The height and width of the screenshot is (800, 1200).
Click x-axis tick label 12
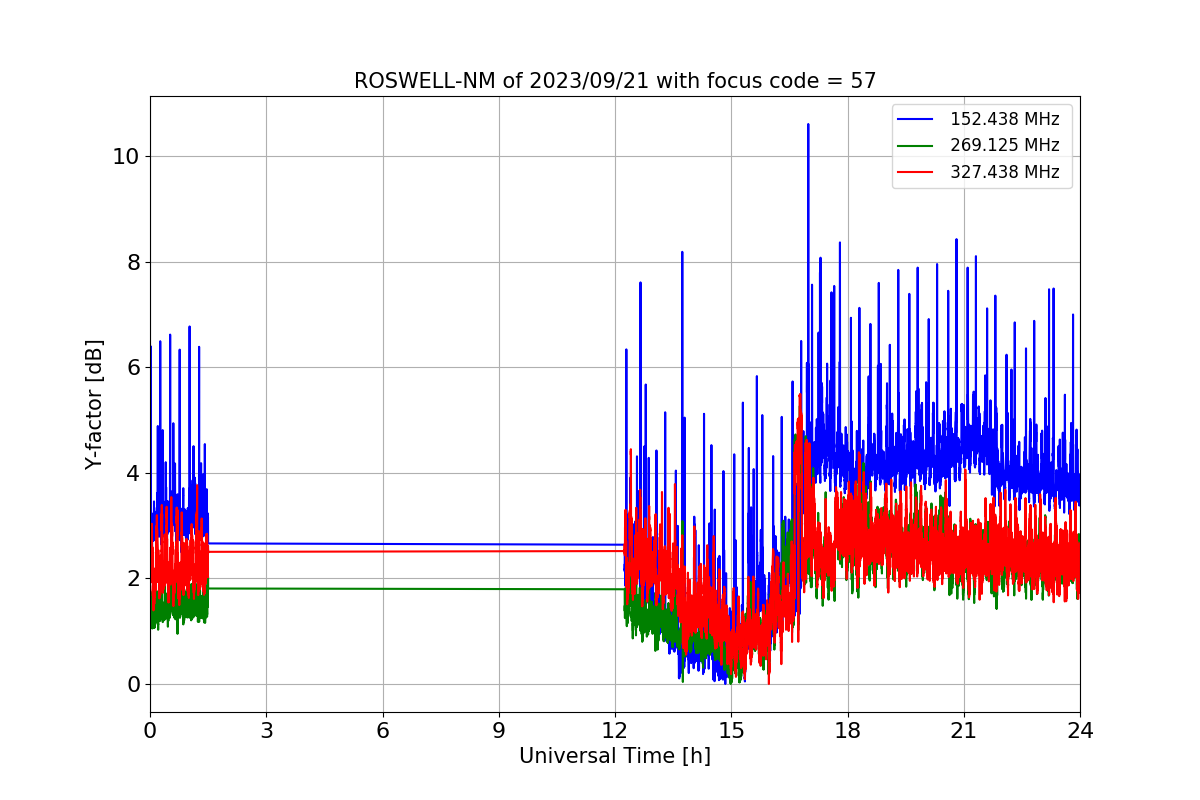tap(615, 730)
